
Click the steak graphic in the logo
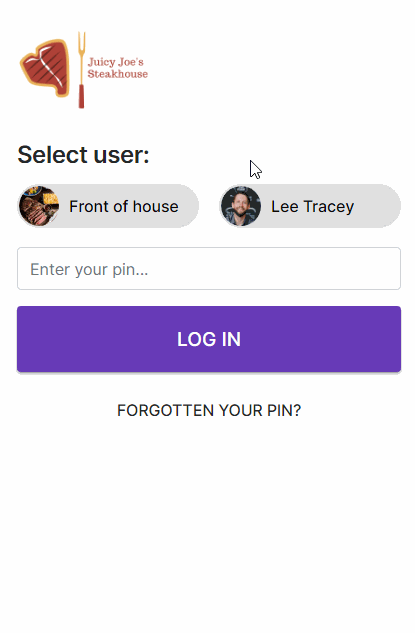[x=45, y=67]
